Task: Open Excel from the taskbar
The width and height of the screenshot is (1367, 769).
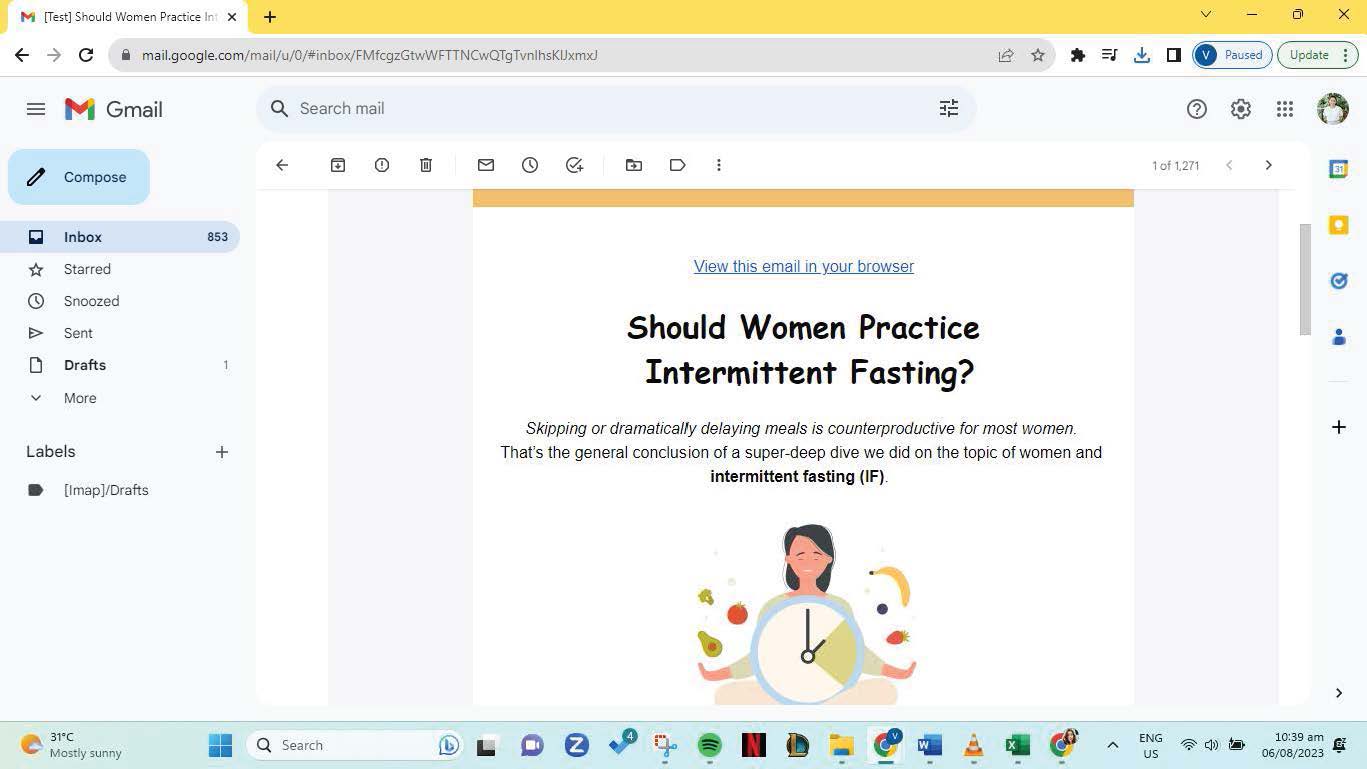Action: (x=1017, y=745)
